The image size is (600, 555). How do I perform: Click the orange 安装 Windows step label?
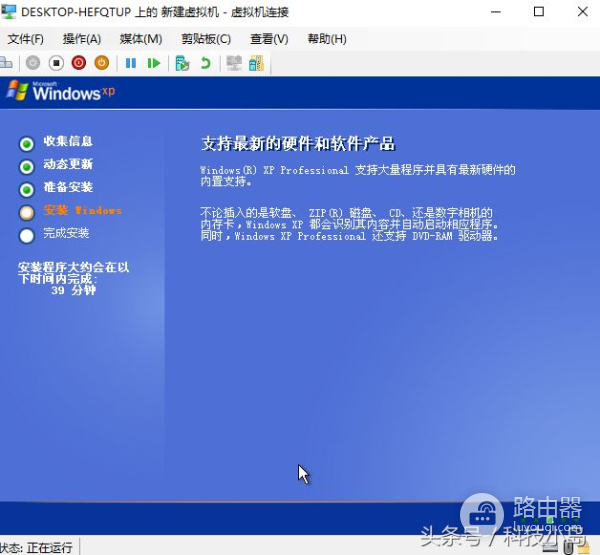83,210
